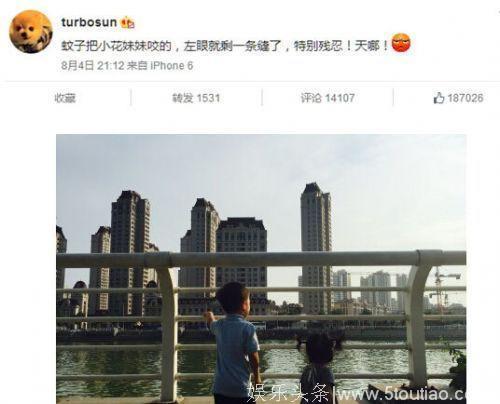
Task: Like the post via thumbs-up icon
Action: tap(439, 98)
